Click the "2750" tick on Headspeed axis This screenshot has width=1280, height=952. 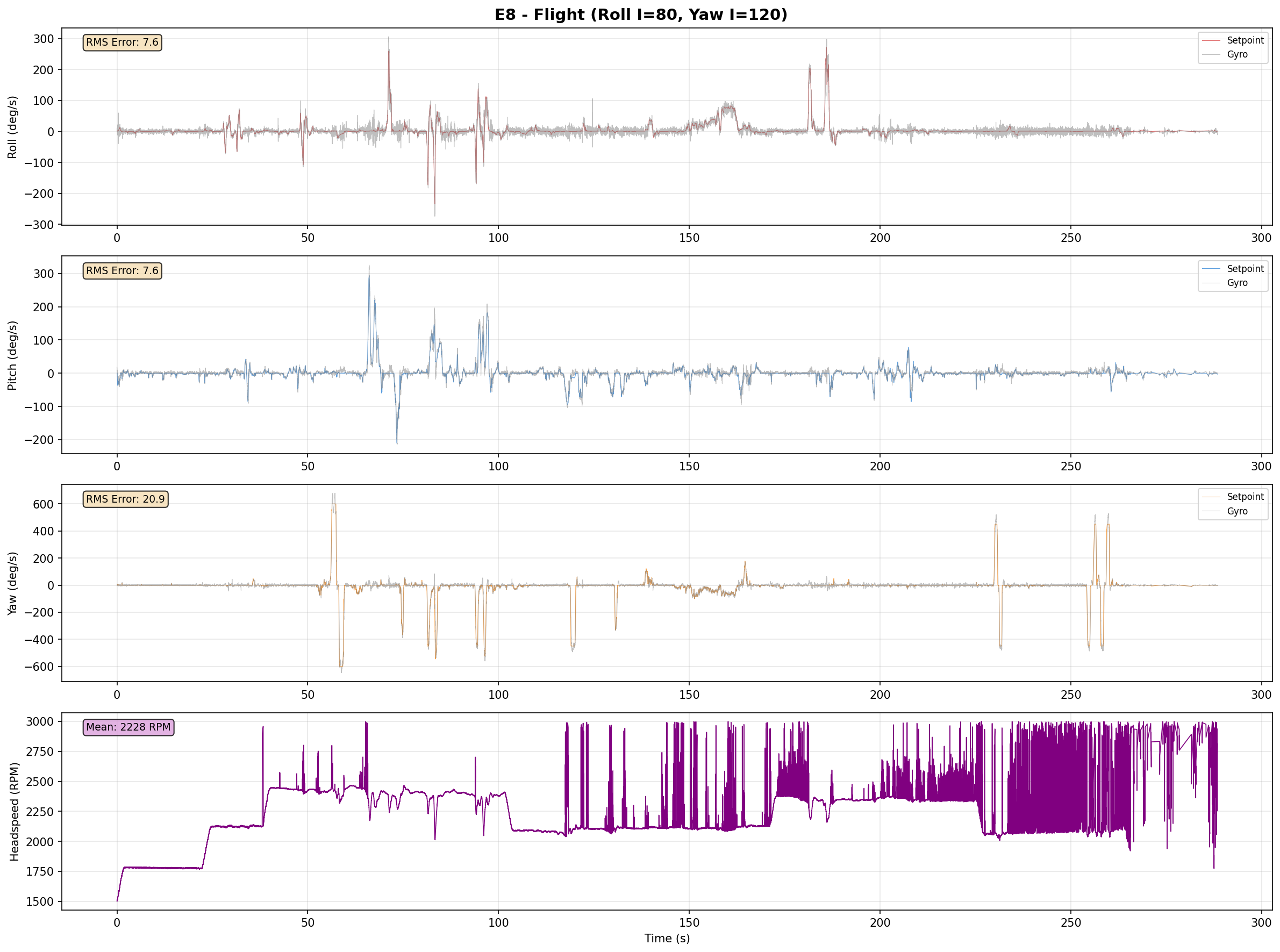click(x=40, y=752)
